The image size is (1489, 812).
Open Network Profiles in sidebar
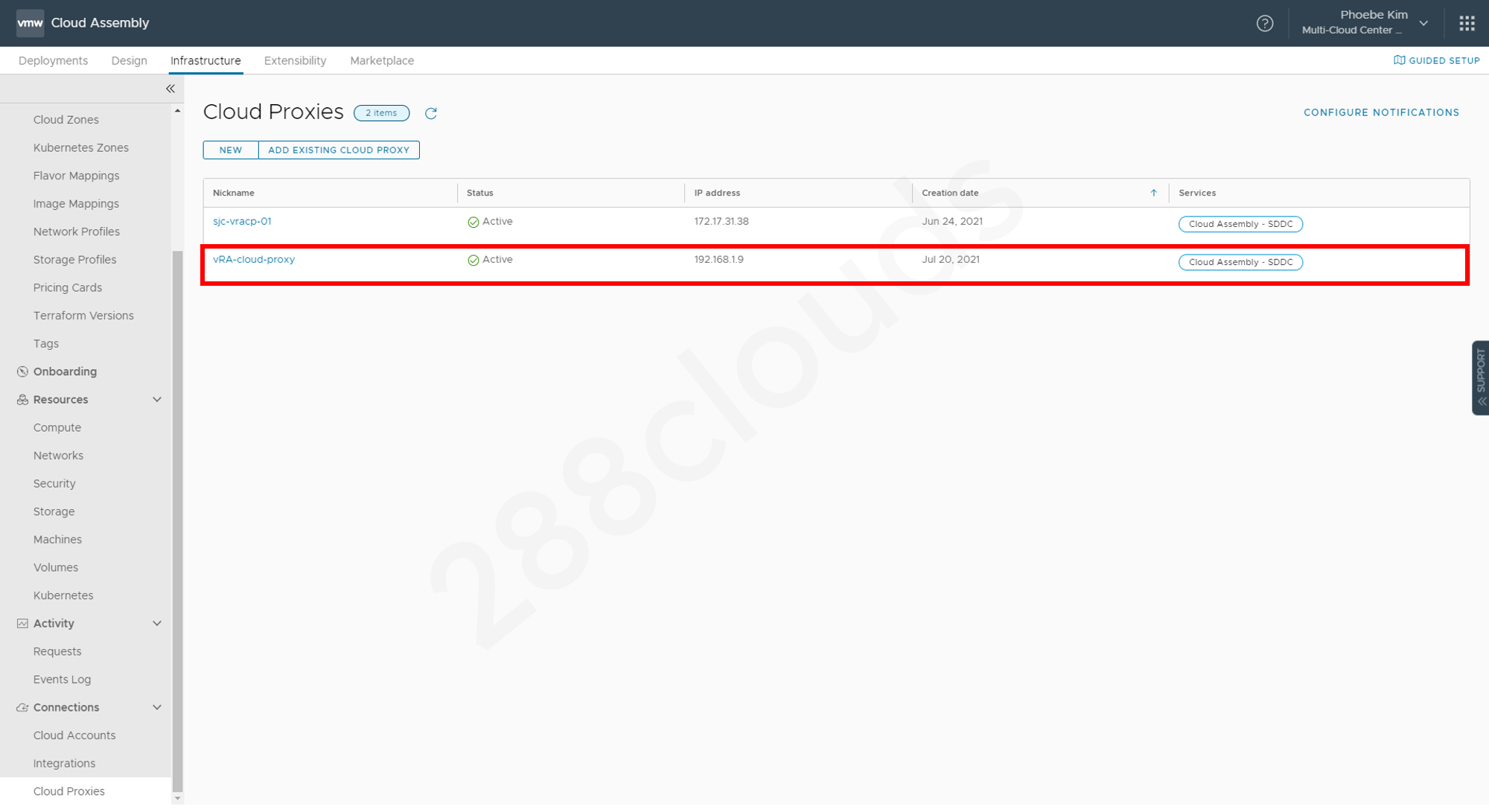pos(77,231)
